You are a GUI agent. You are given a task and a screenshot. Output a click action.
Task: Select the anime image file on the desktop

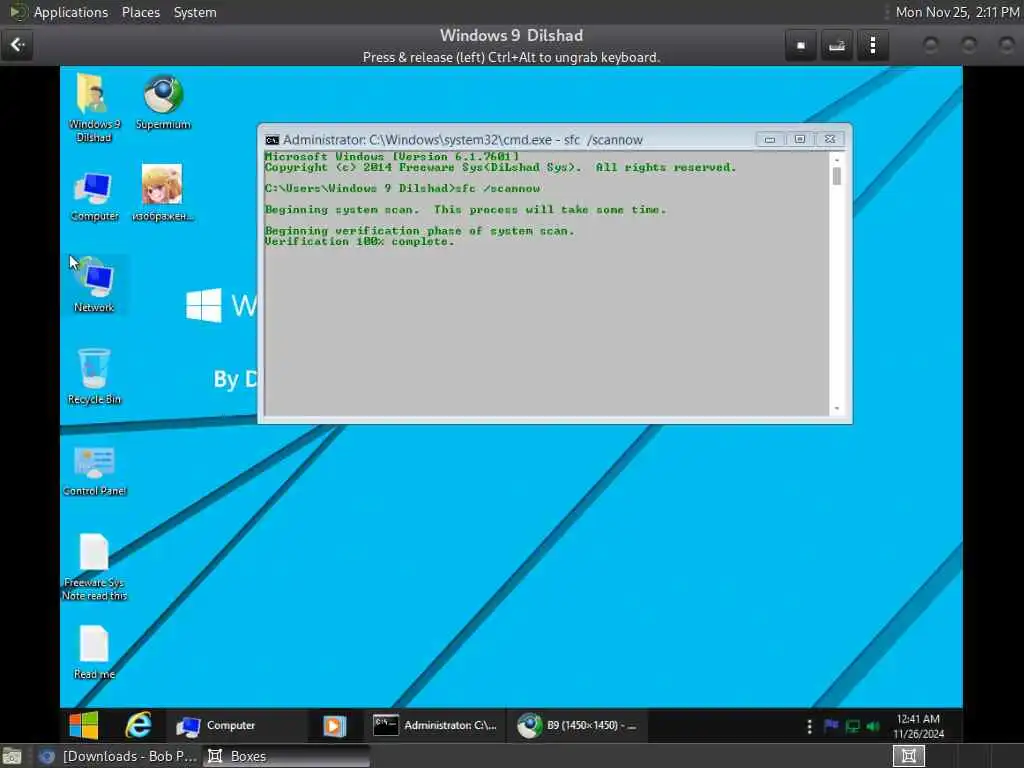(x=163, y=193)
